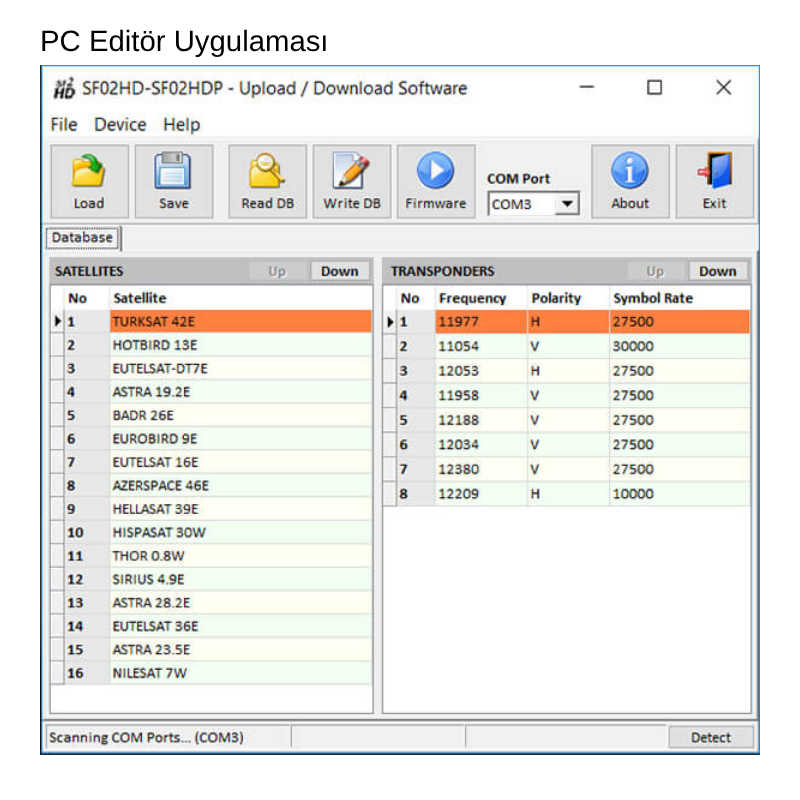Viewport: 800px width, 800px height.
Task: Open the About info icon
Action: coord(630,170)
